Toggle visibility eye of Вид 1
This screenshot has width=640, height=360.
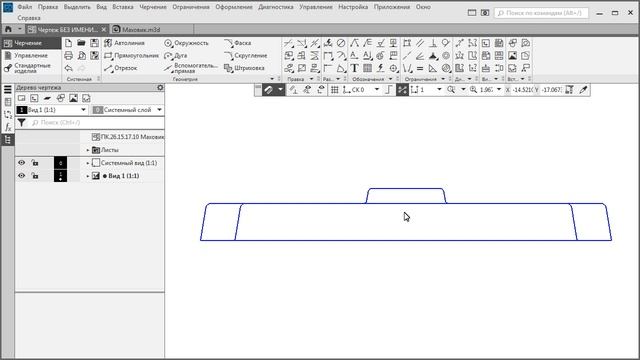point(22,176)
